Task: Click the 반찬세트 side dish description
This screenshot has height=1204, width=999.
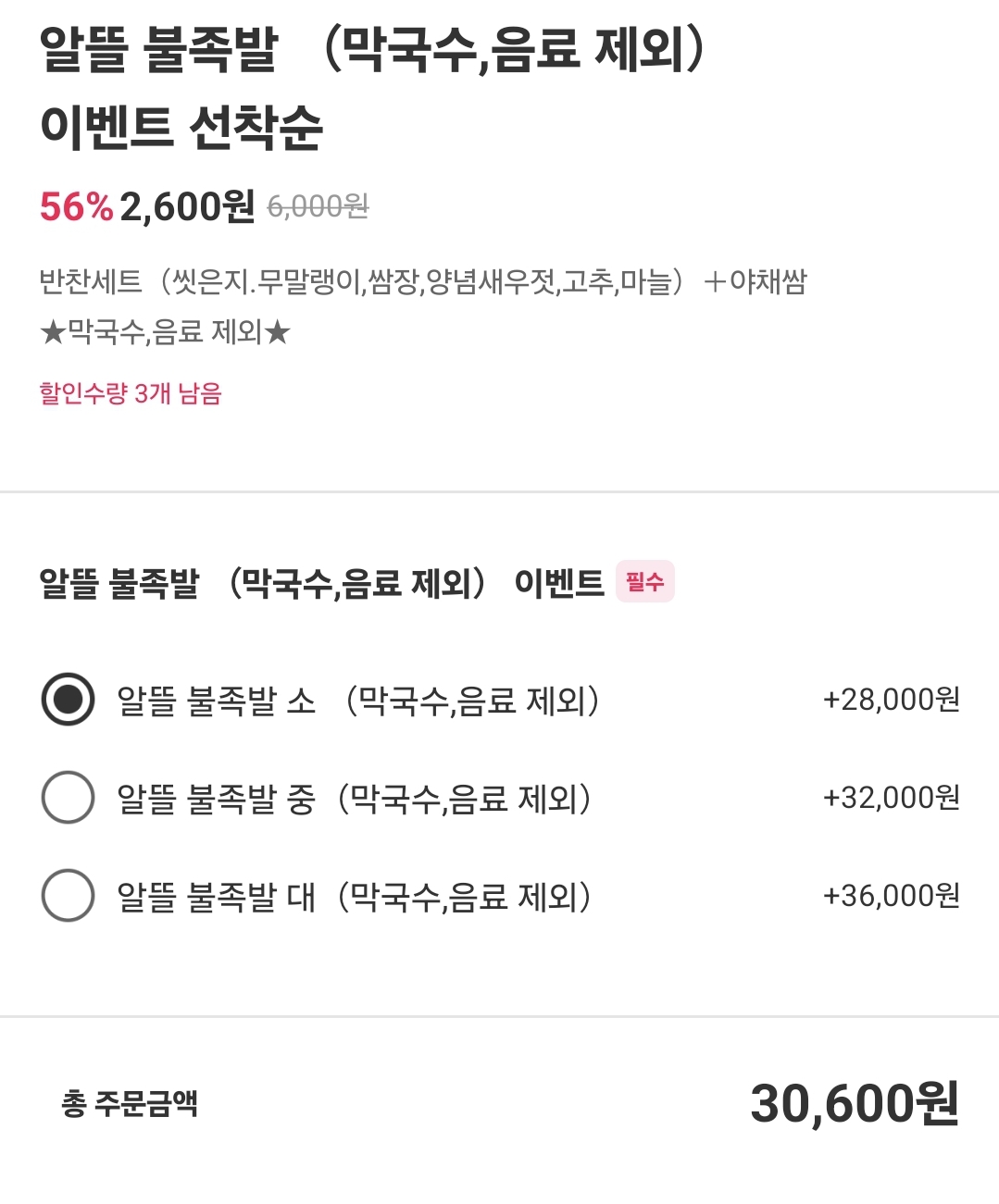Action: point(422,280)
